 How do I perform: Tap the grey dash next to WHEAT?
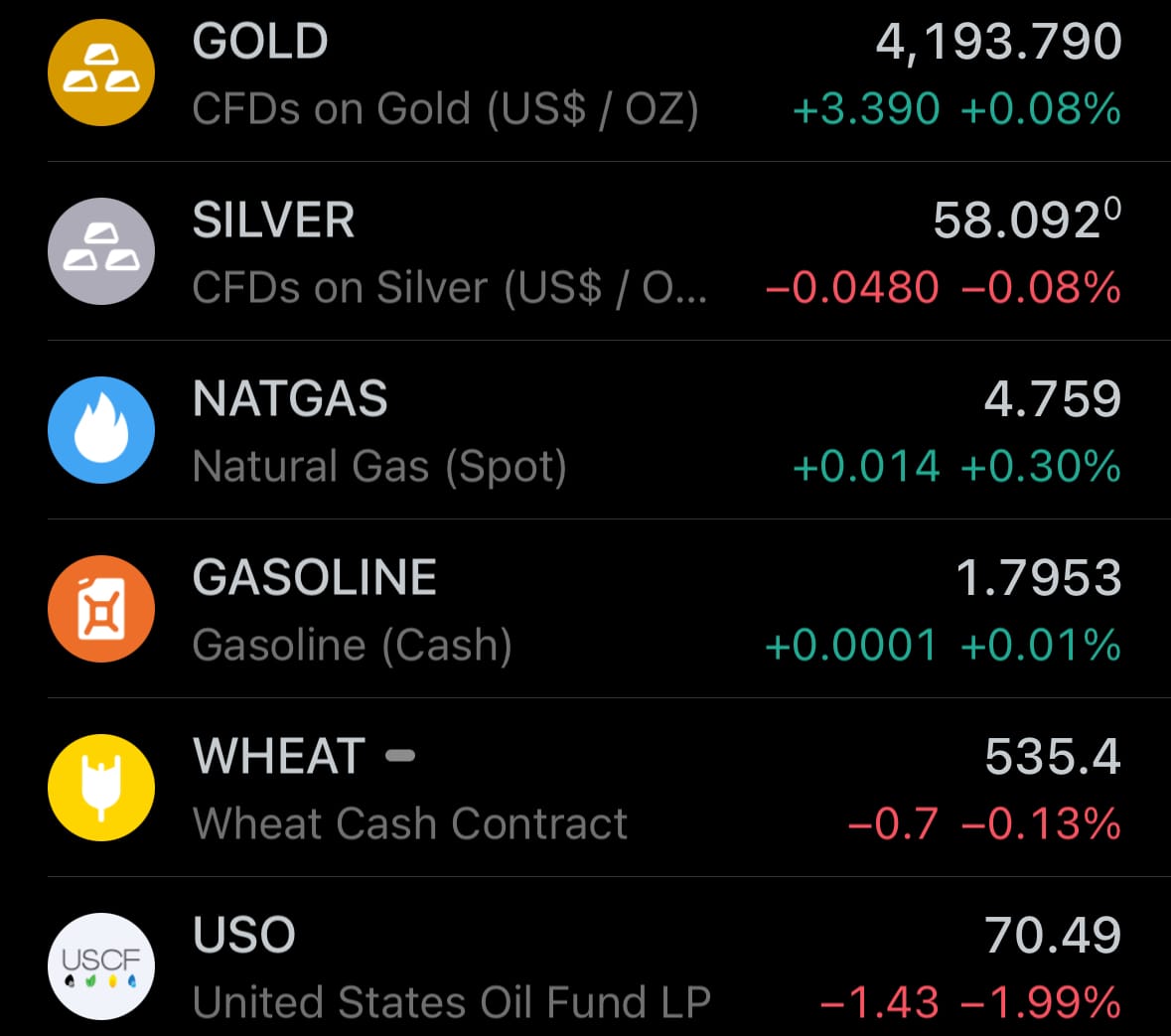coord(400,756)
